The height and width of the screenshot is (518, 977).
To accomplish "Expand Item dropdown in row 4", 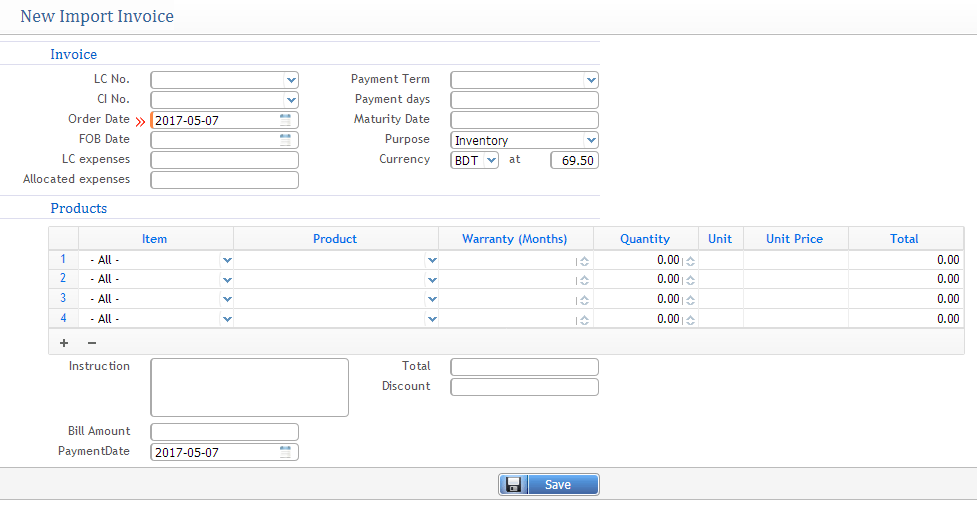I will click(227, 319).
